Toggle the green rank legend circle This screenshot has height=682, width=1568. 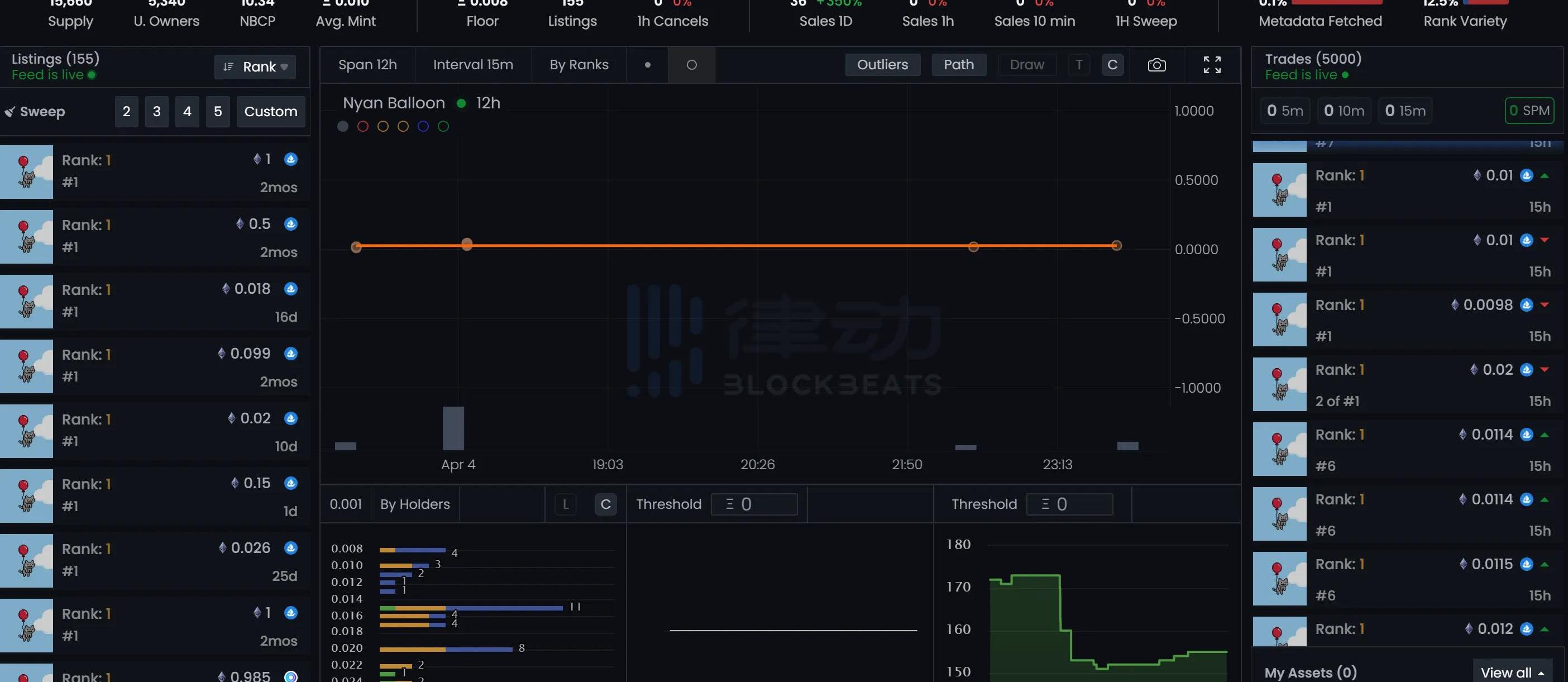443,126
